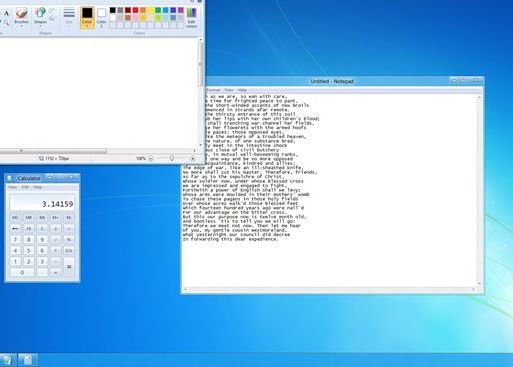Click Notepad's horizontal scrollbar right arrow
Screen dimensions: 513x367
[x=473, y=289]
